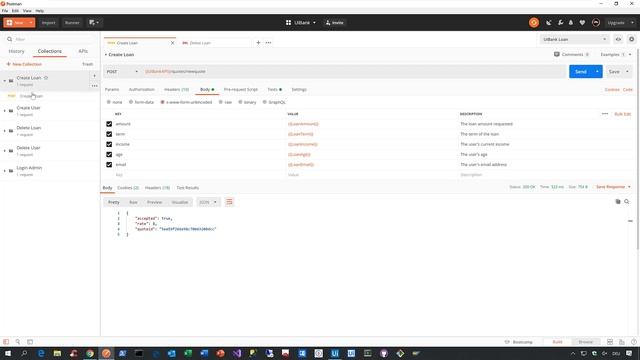Switch to the Authorization tab

pyautogui.click(x=142, y=89)
